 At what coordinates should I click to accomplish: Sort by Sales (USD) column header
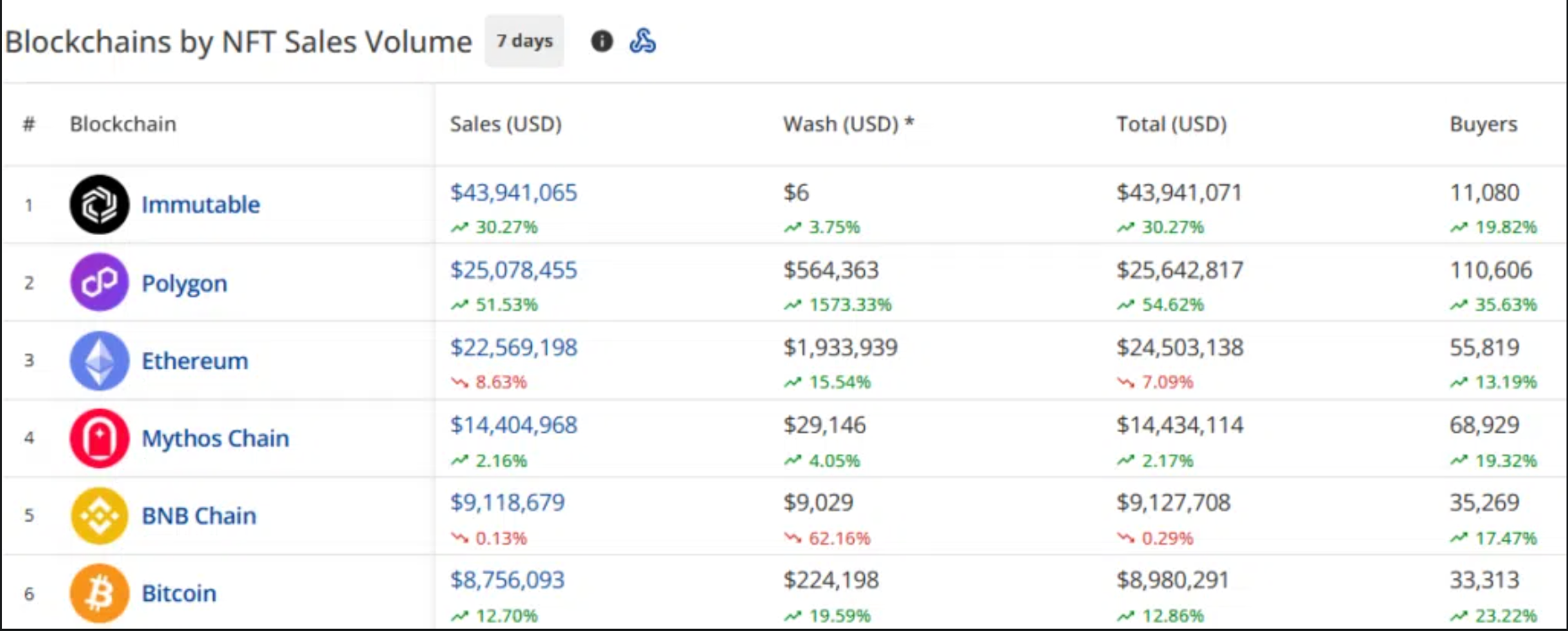(x=505, y=124)
